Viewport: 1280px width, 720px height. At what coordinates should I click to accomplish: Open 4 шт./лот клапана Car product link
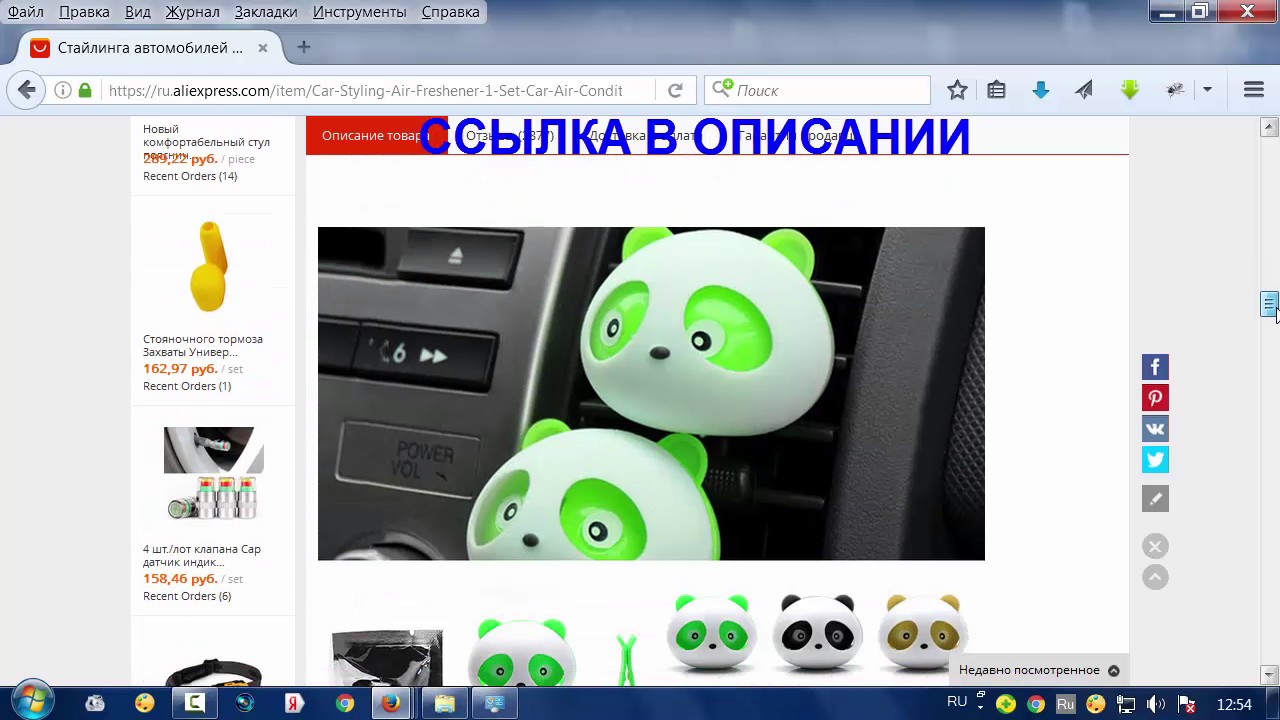coord(202,555)
